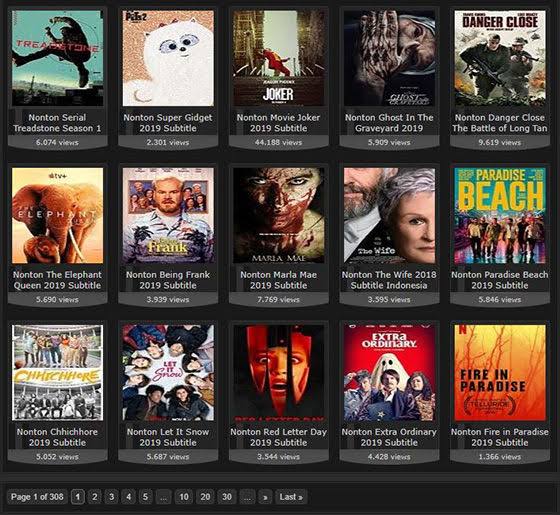Open the Fire in Paradise poster

coord(500,372)
